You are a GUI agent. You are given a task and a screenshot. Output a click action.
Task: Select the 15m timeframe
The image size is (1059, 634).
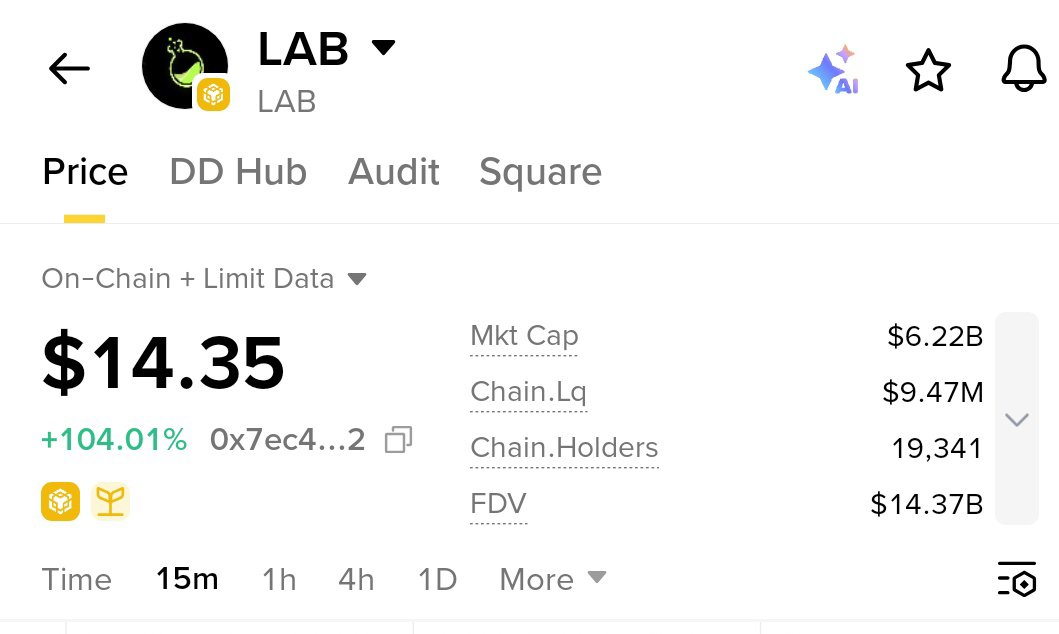pos(187,579)
